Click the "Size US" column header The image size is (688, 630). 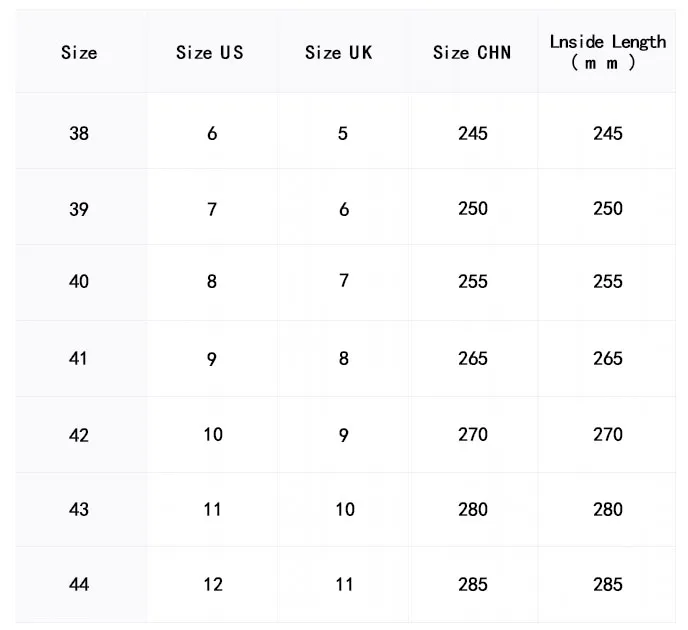[209, 52]
